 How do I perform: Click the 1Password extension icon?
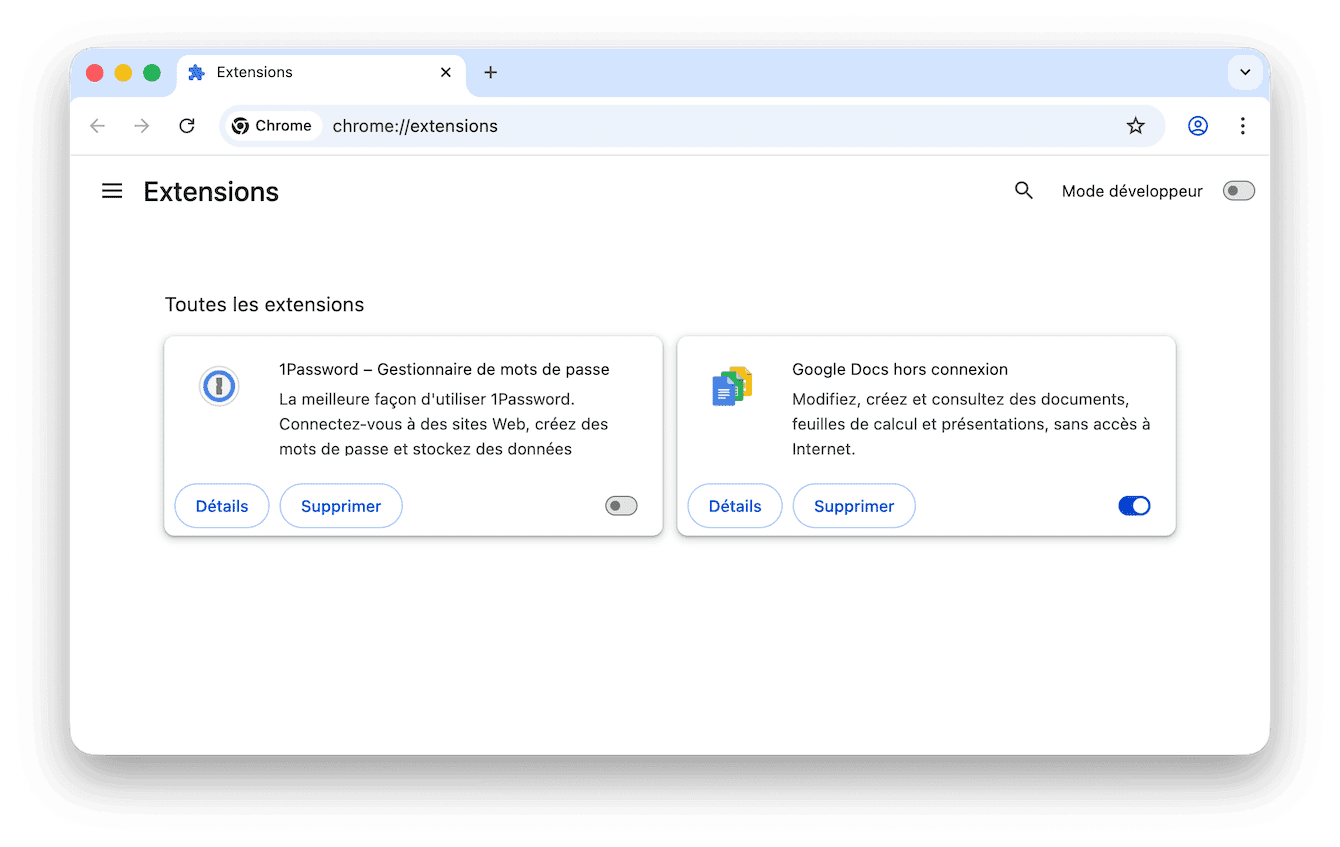coord(219,386)
